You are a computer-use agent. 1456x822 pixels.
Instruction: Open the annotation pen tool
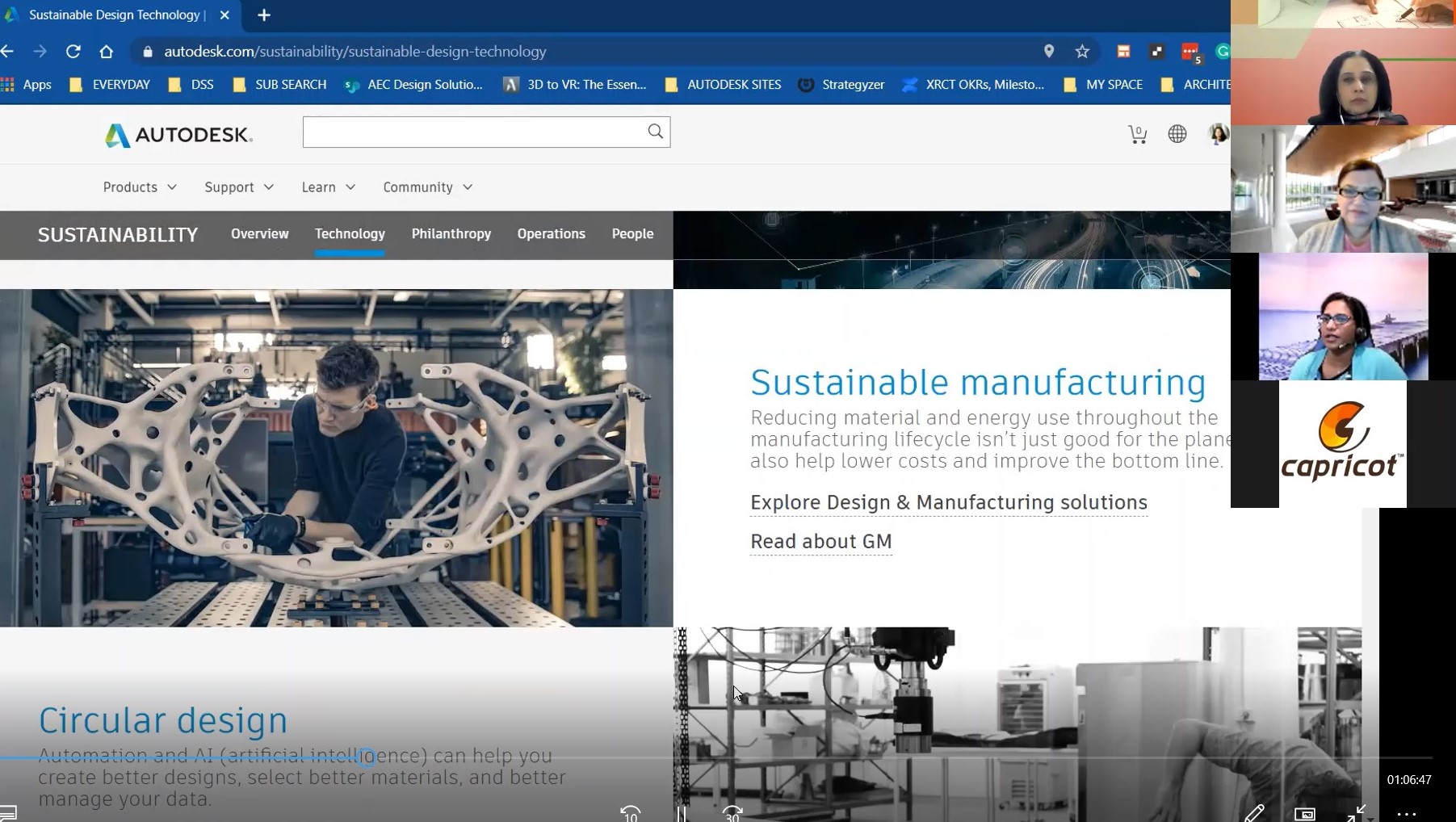[x=1256, y=814]
